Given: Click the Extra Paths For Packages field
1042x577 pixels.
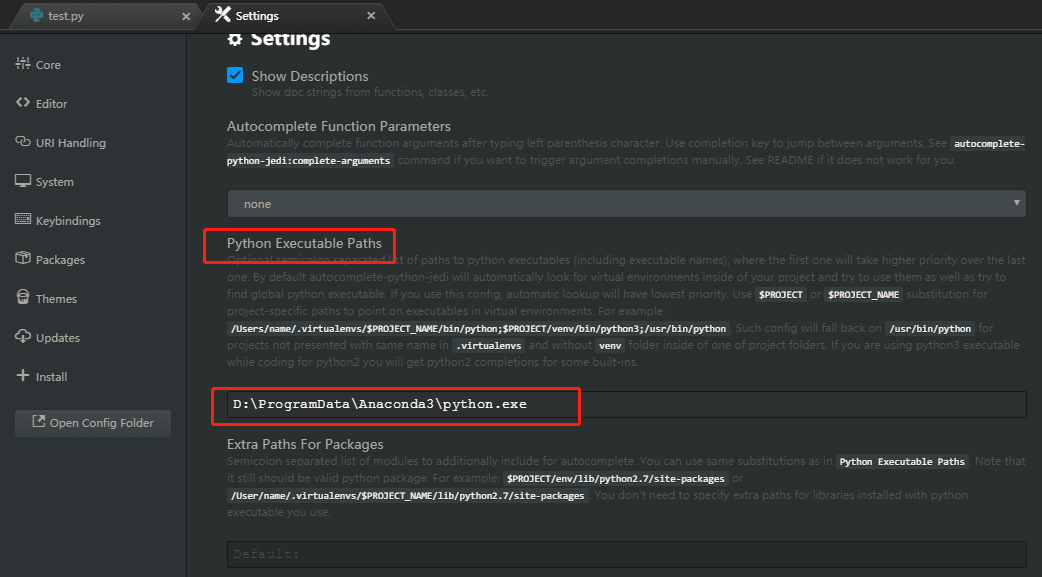Looking at the screenshot, I should (x=626, y=554).
